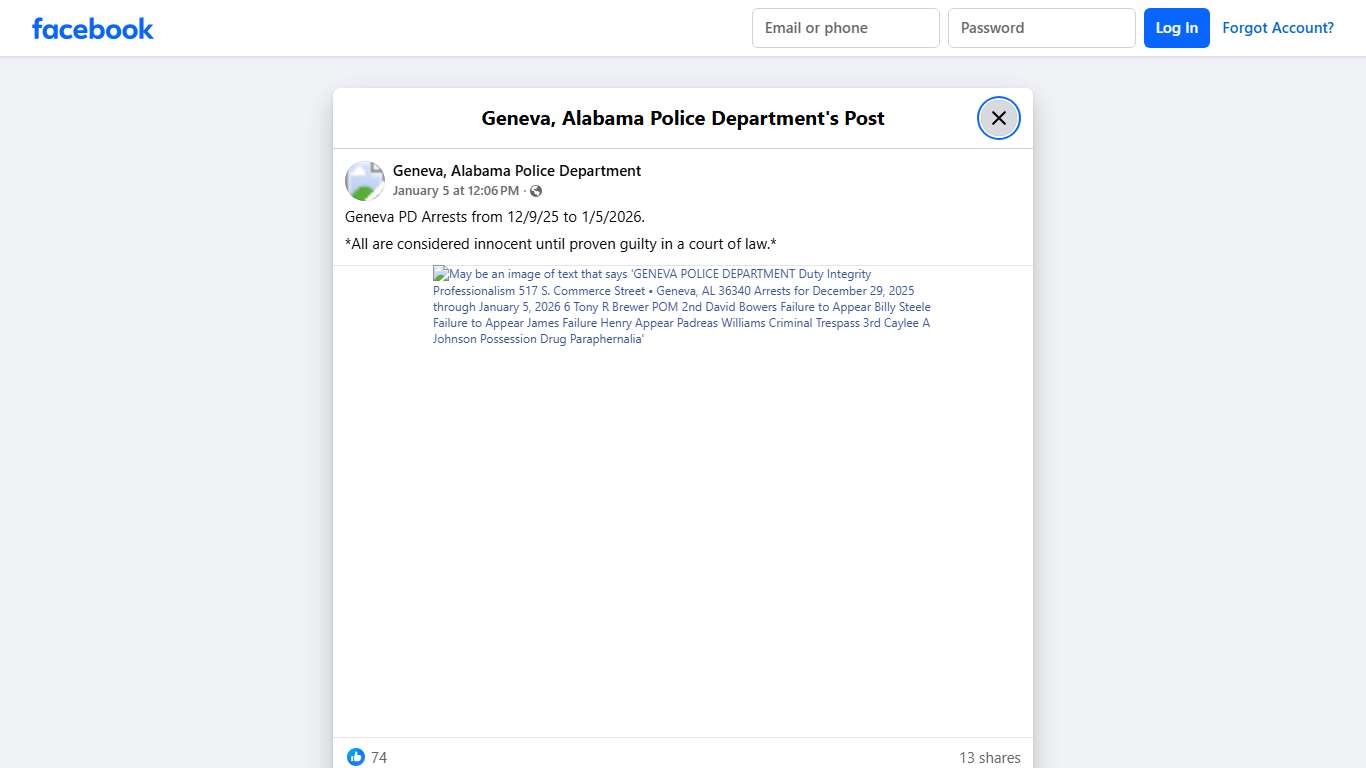Click the arrest report image alt-text link
Screen dimensions: 1366x768
click(x=681, y=306)
